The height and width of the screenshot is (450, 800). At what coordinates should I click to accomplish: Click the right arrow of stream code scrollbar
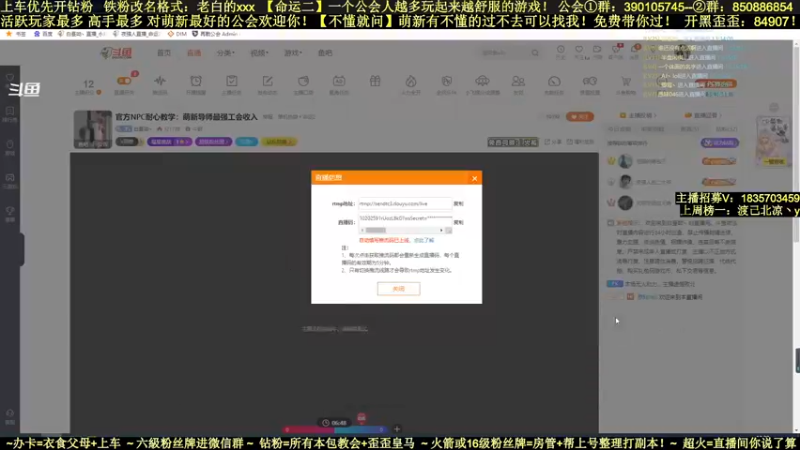[441, 230]
